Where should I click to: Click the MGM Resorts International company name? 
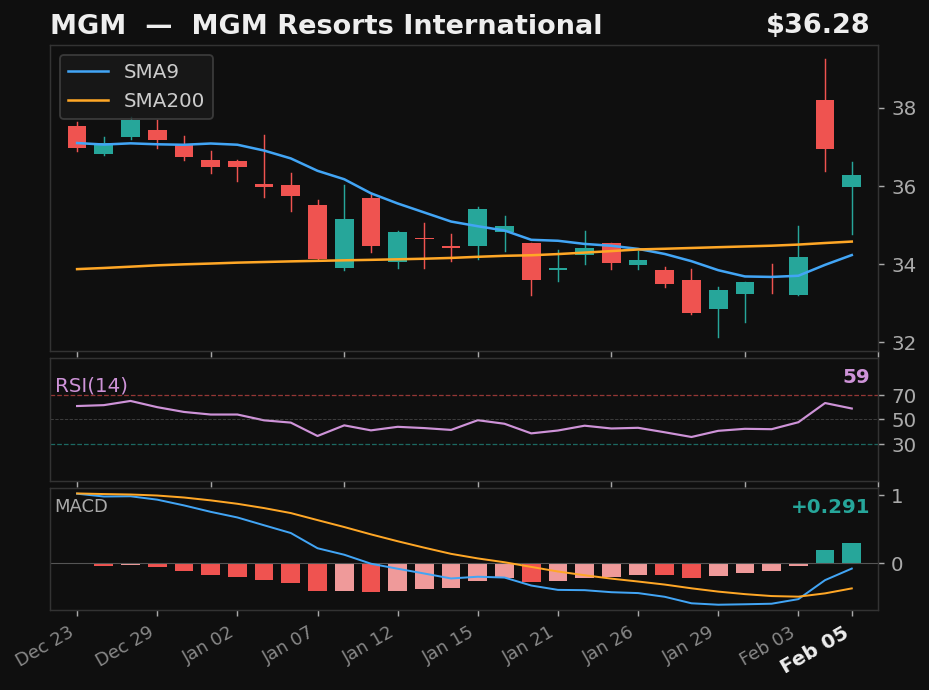tap(397, 25)
